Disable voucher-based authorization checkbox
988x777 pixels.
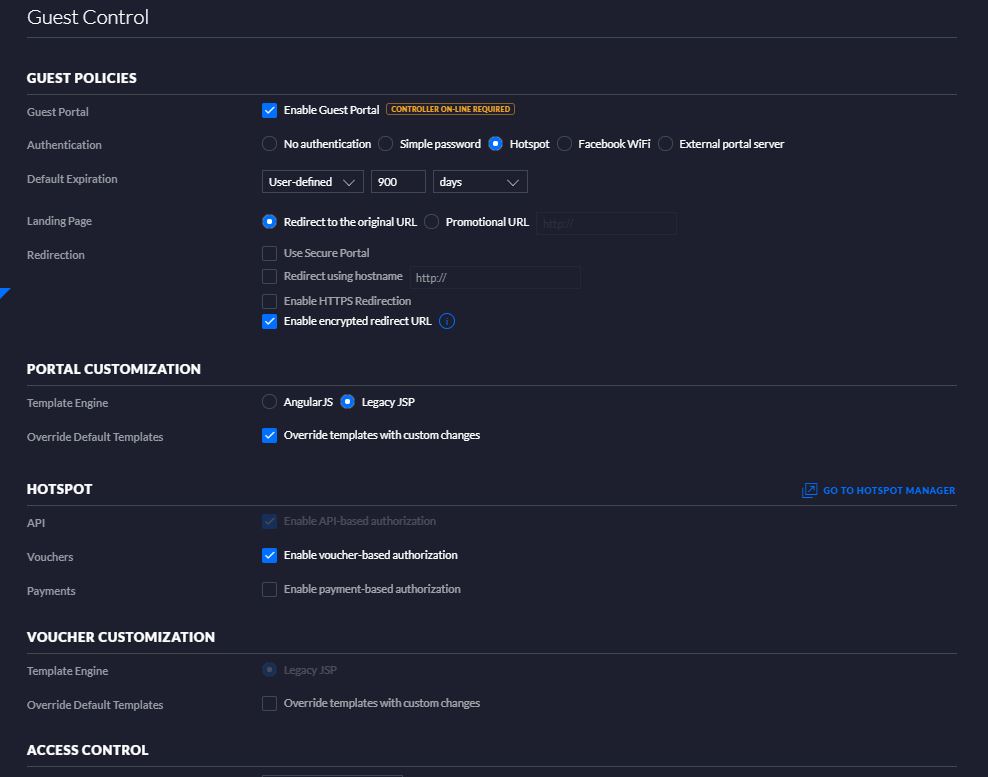coord(269,555)
